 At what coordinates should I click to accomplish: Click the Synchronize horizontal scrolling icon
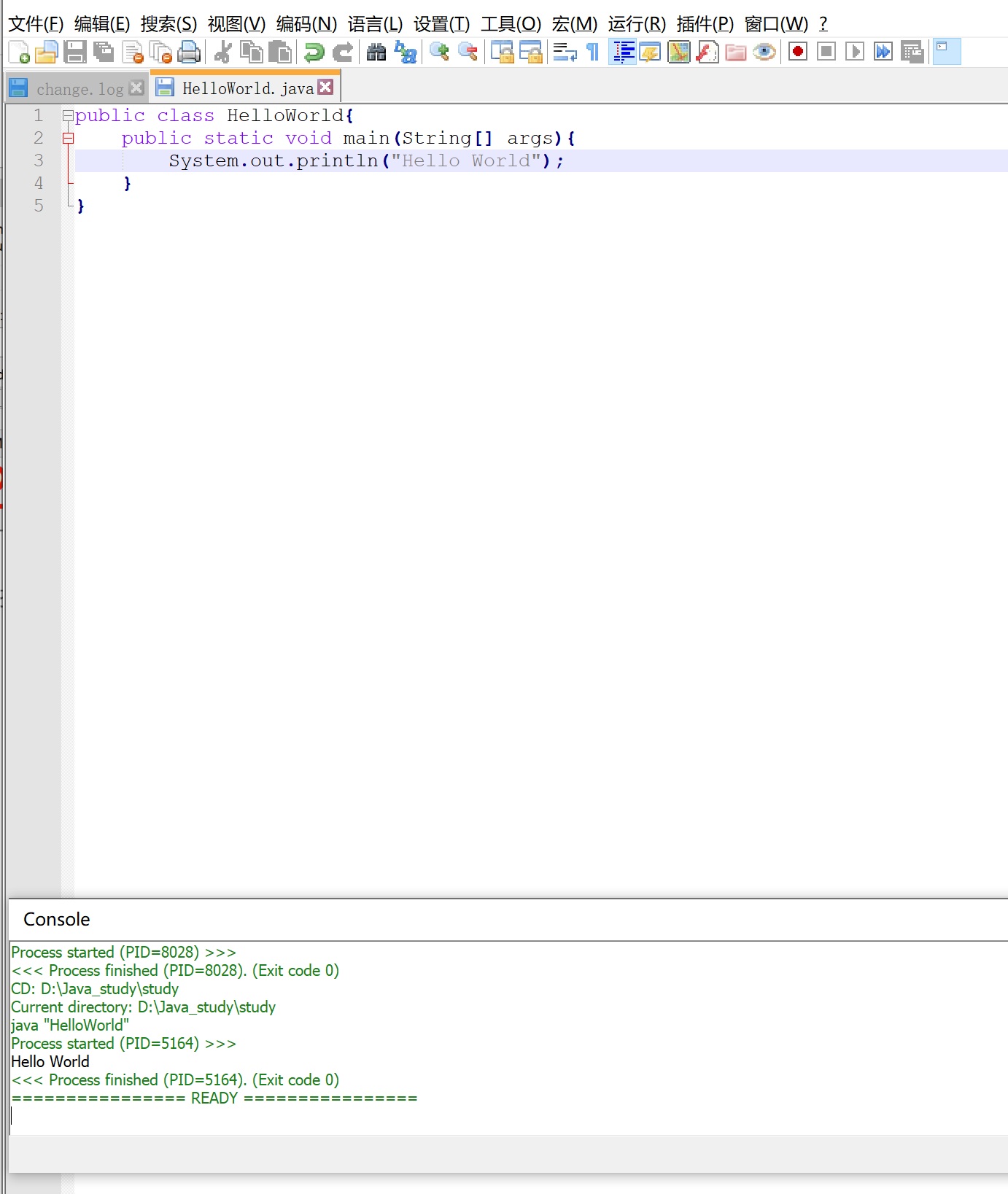click(530, 52)
